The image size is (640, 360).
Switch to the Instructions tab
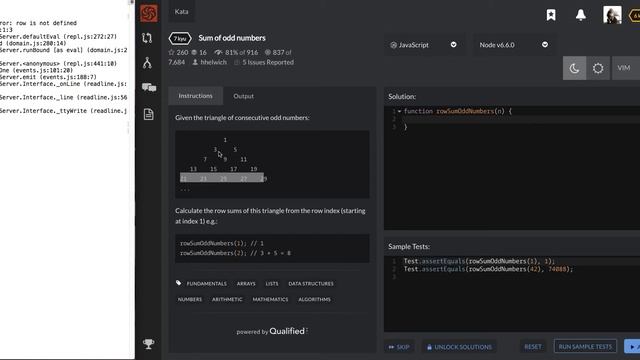(196, 96)
